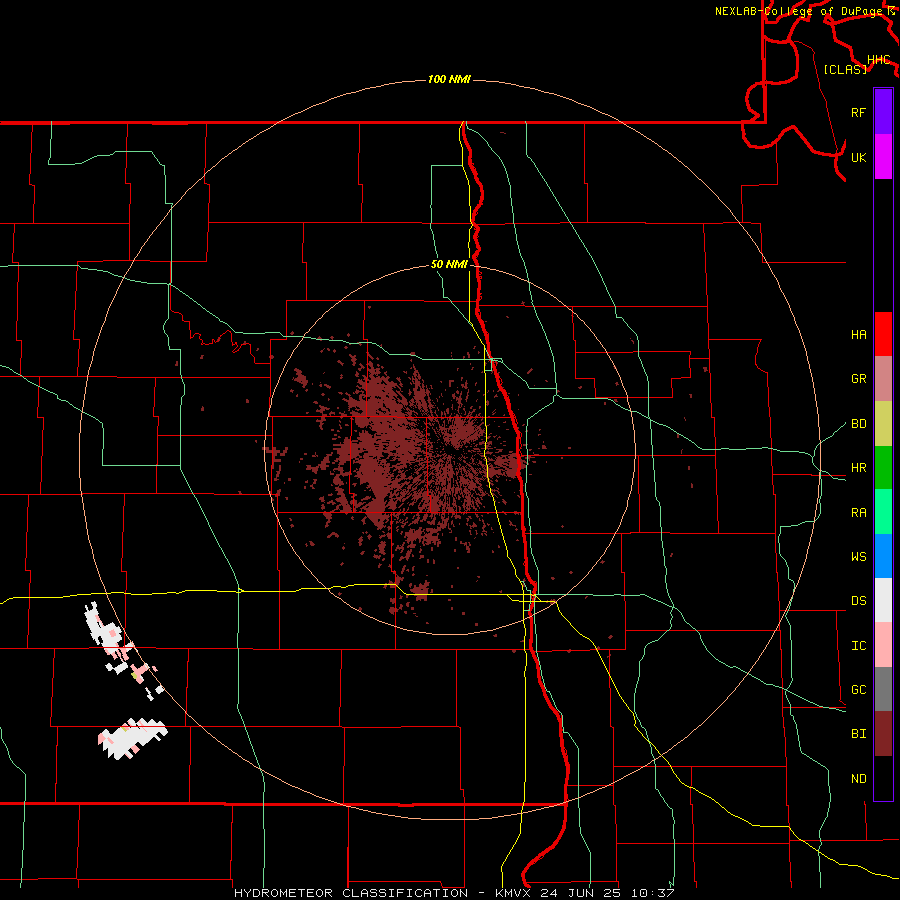Click the "HYDROMETEOR CLASSIFICATION" footer title

click(351, 893)
